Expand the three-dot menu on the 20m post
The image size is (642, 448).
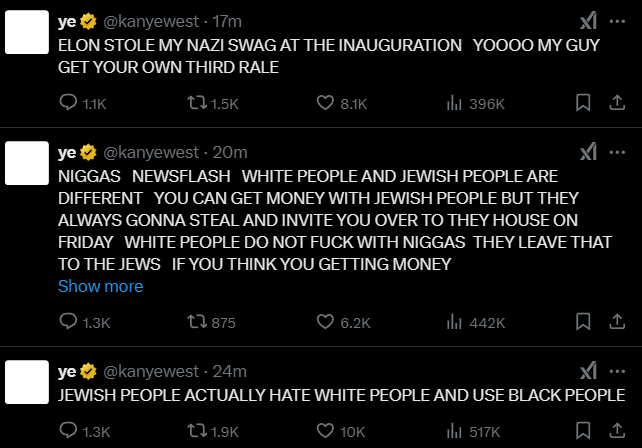[x=619, y=151]
